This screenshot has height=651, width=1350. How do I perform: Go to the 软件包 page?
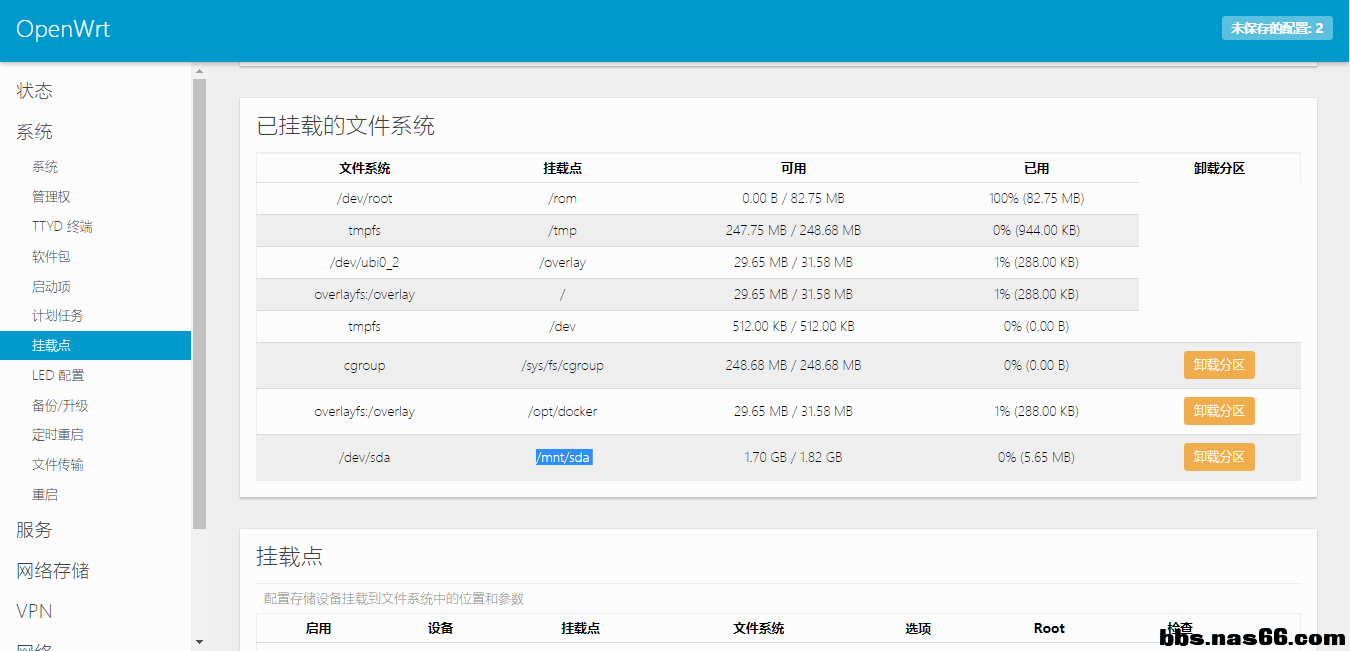pos(51,257)
